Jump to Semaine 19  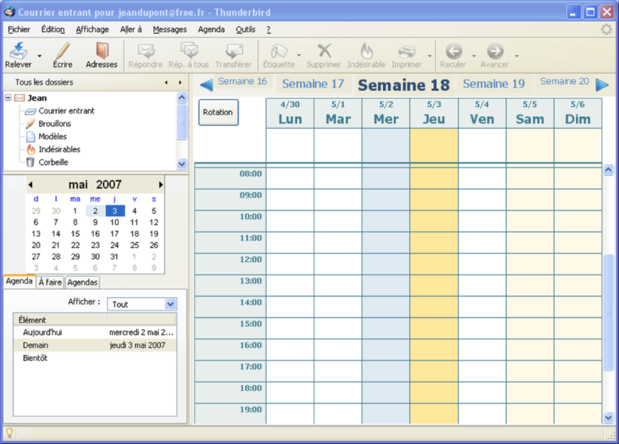coord(494,84)
